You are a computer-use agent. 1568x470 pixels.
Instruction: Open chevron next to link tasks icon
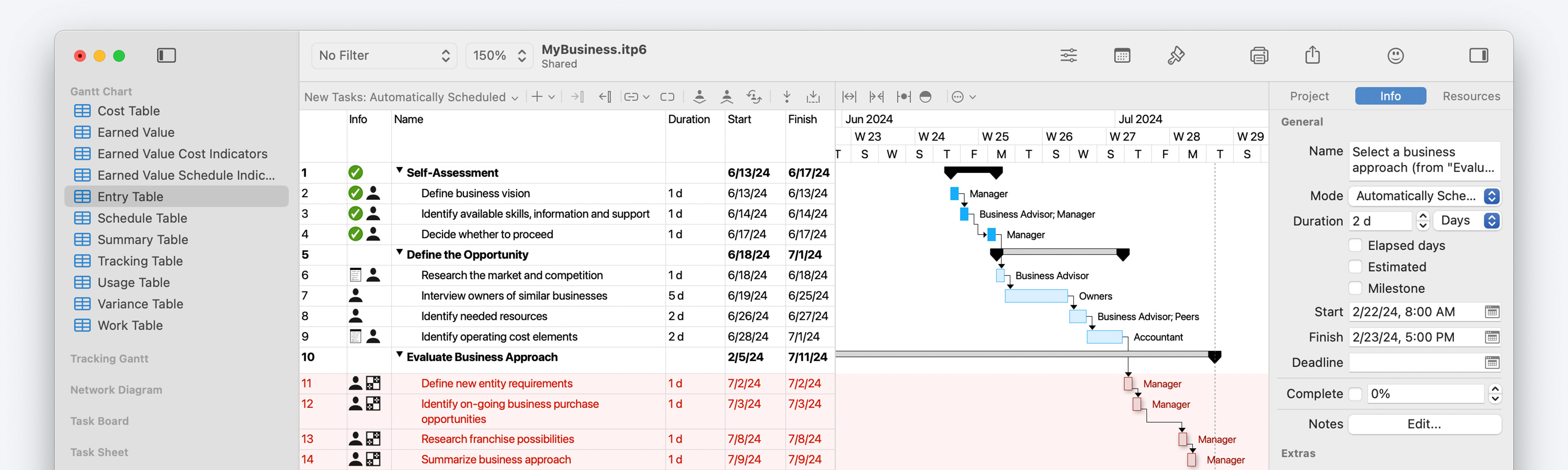(646, 97)
